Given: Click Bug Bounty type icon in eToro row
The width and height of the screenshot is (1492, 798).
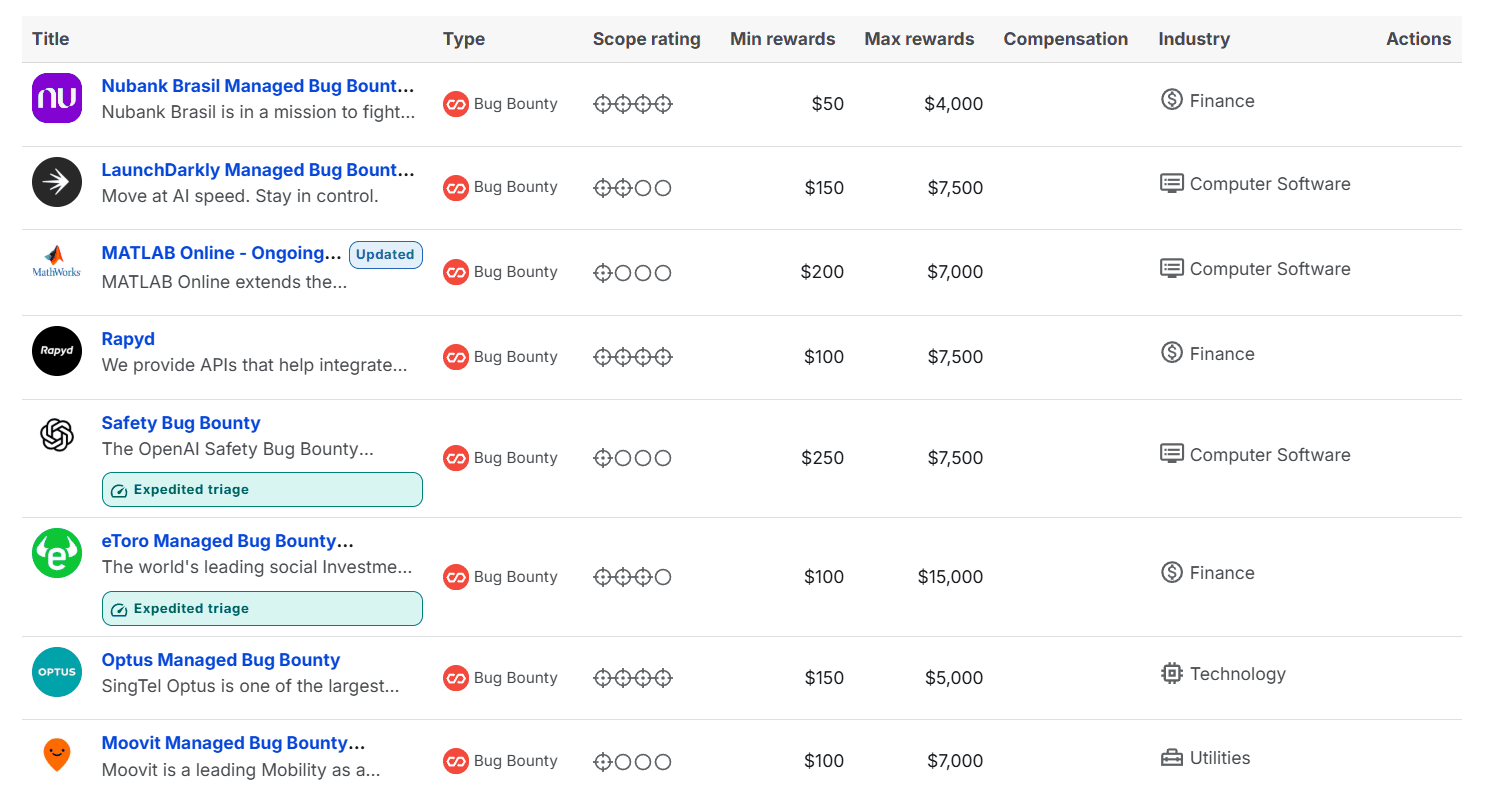Looking at the screenshot, I should pos(456,577).
